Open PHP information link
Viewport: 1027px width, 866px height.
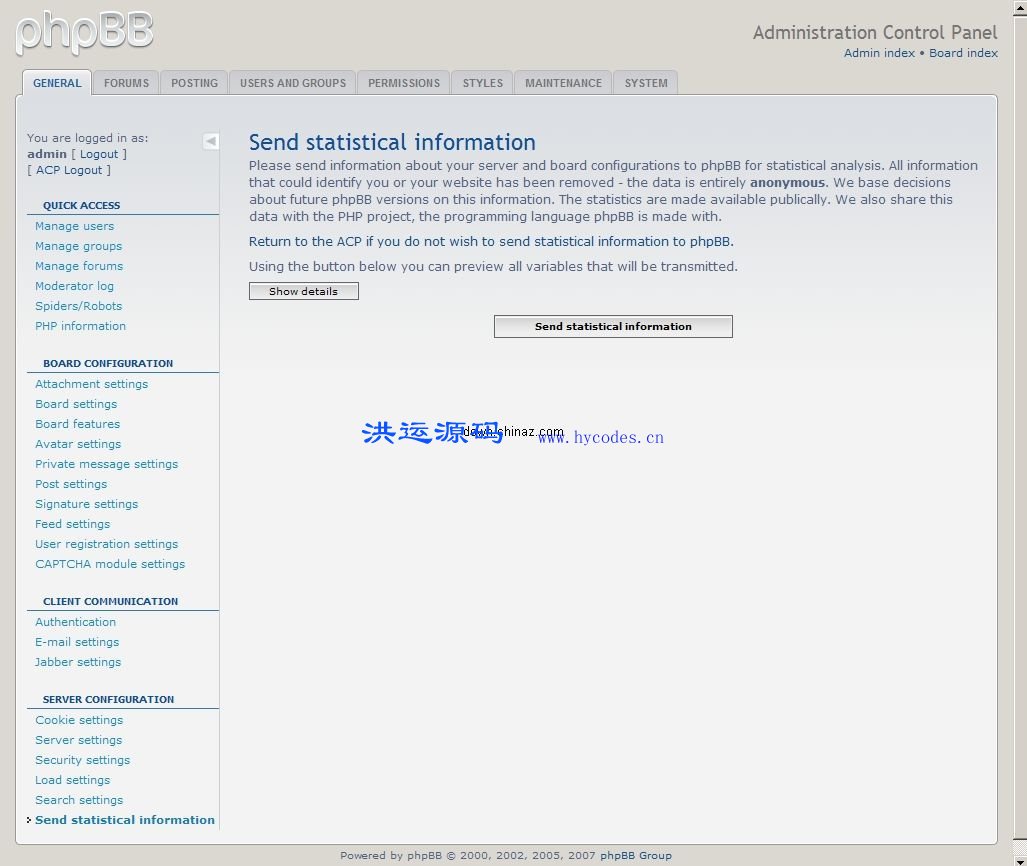tap(81, 326)
